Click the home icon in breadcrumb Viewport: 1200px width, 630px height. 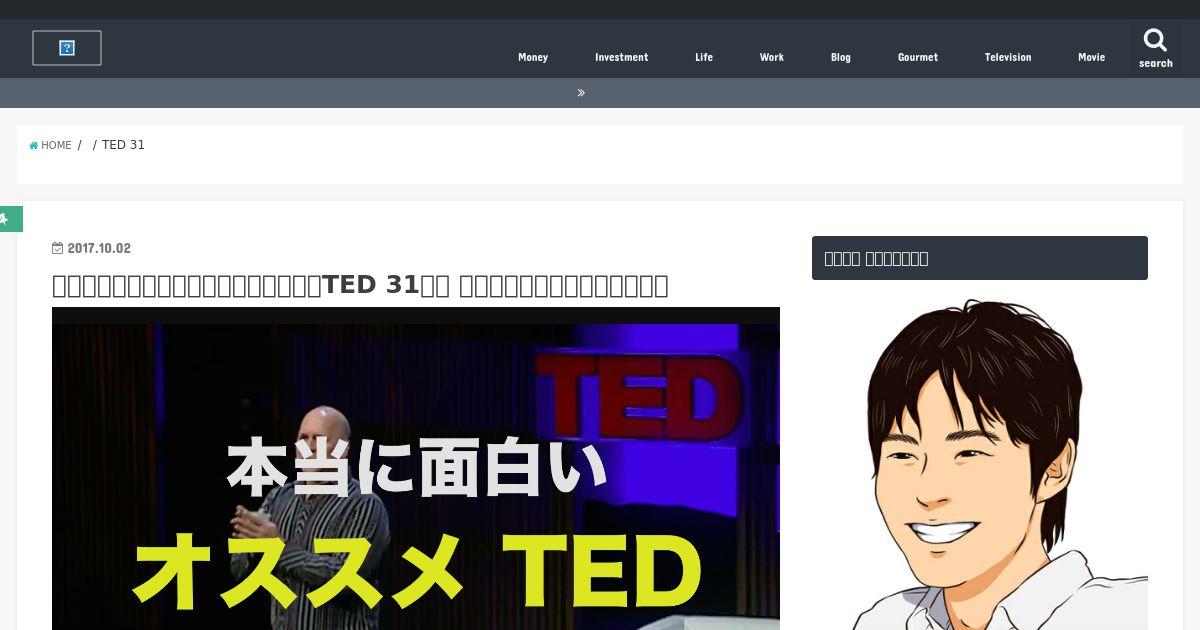click(x=34, y=145)
